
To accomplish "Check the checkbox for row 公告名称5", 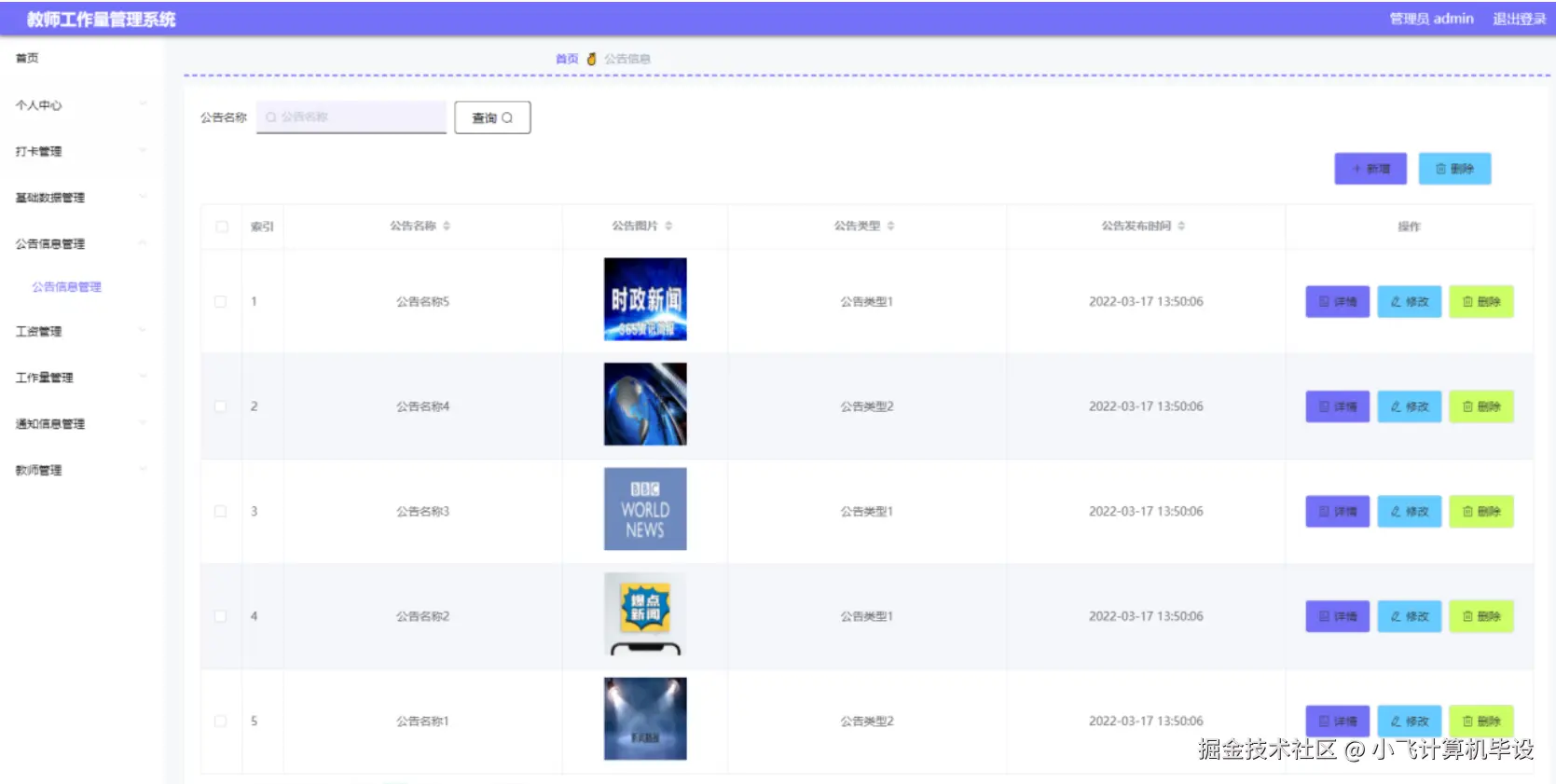I will [x=221, y=302].
